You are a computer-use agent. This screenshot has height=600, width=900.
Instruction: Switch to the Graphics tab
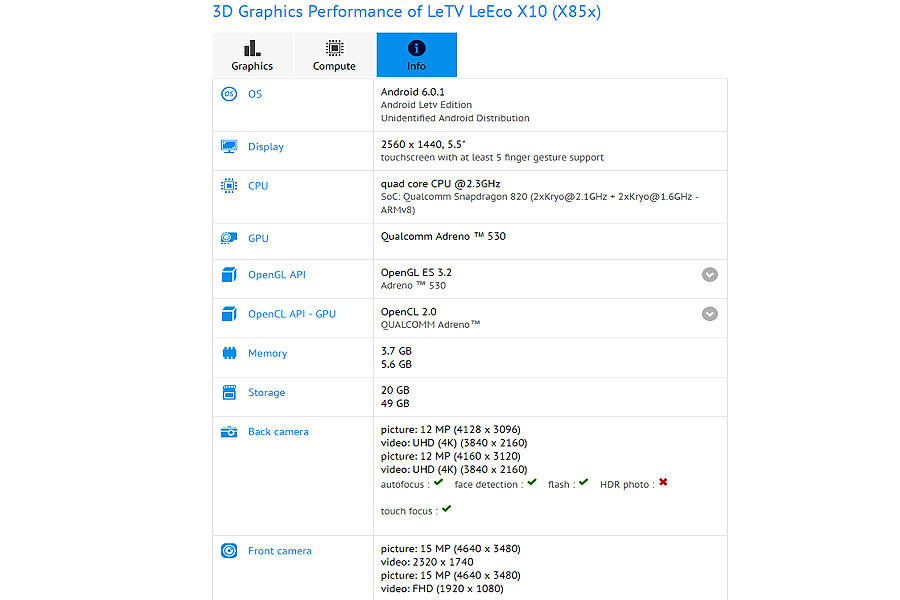point(252,55)
